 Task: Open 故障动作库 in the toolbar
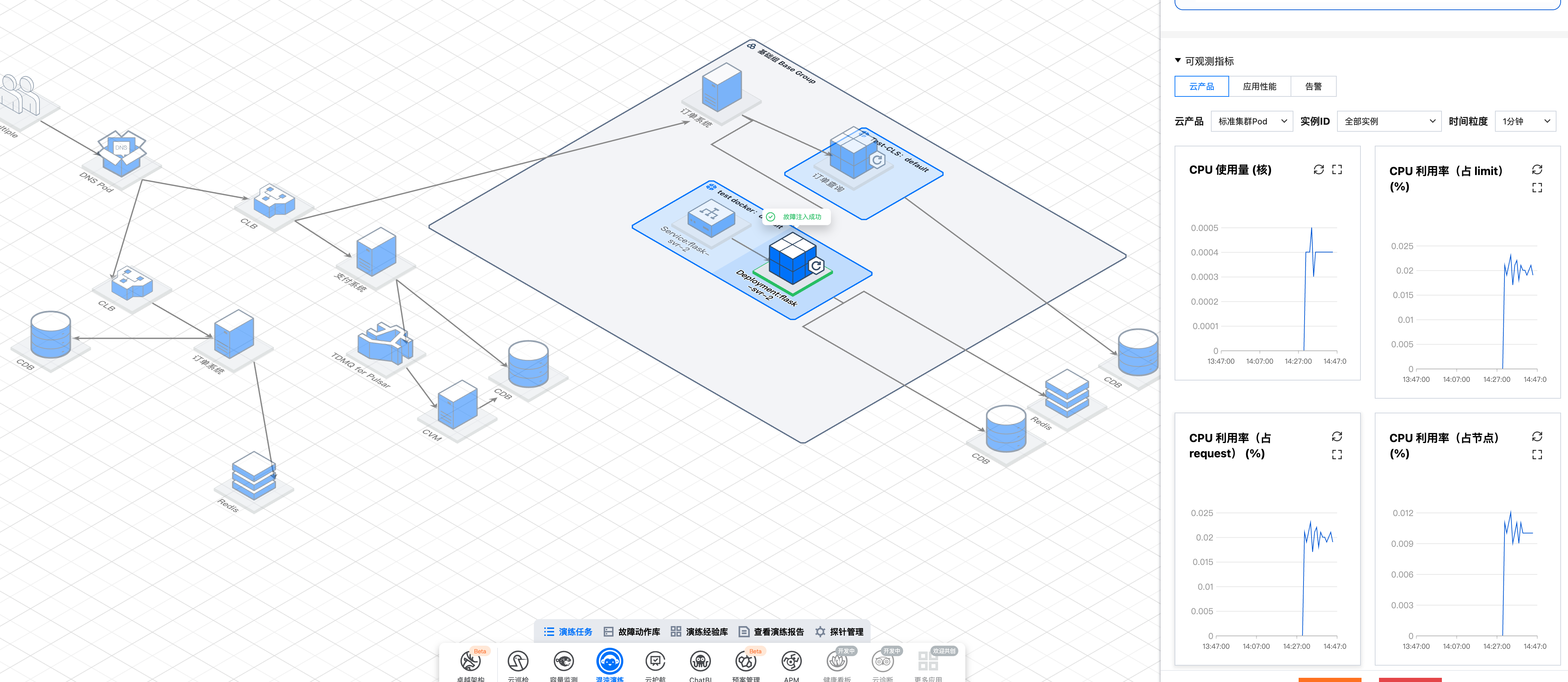632,632
